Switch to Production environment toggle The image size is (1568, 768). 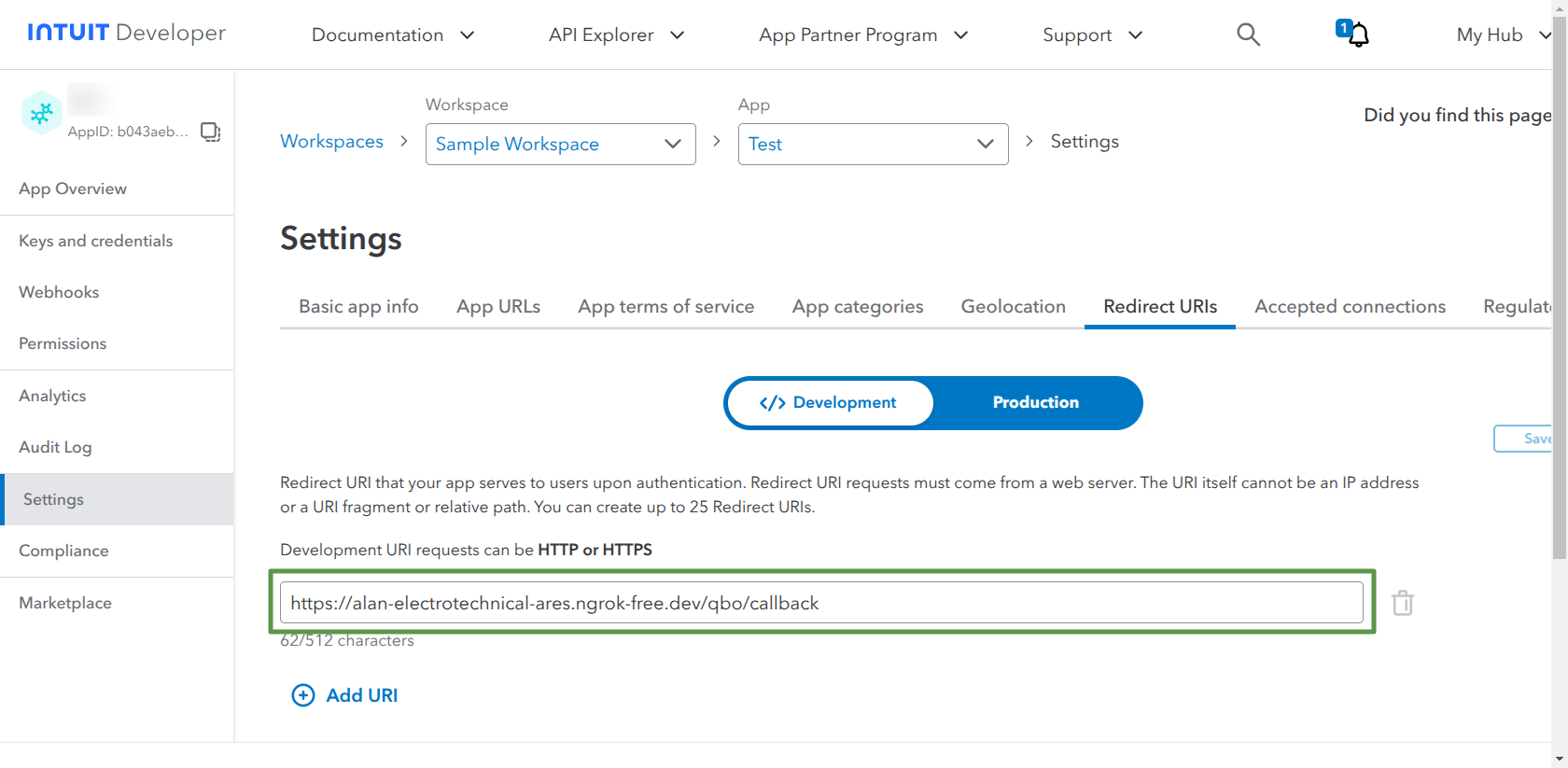1036,403
